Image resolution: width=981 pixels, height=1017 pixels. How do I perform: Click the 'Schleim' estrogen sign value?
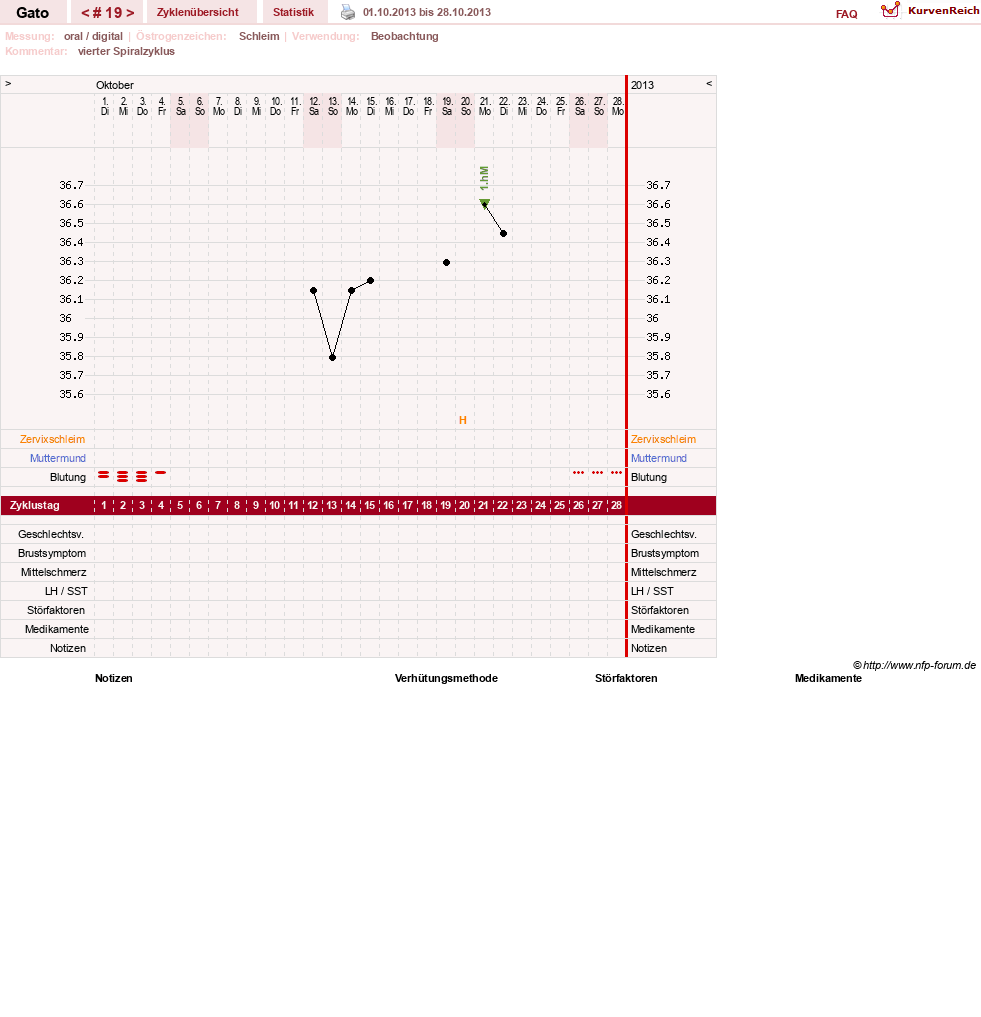click(259, 36)
